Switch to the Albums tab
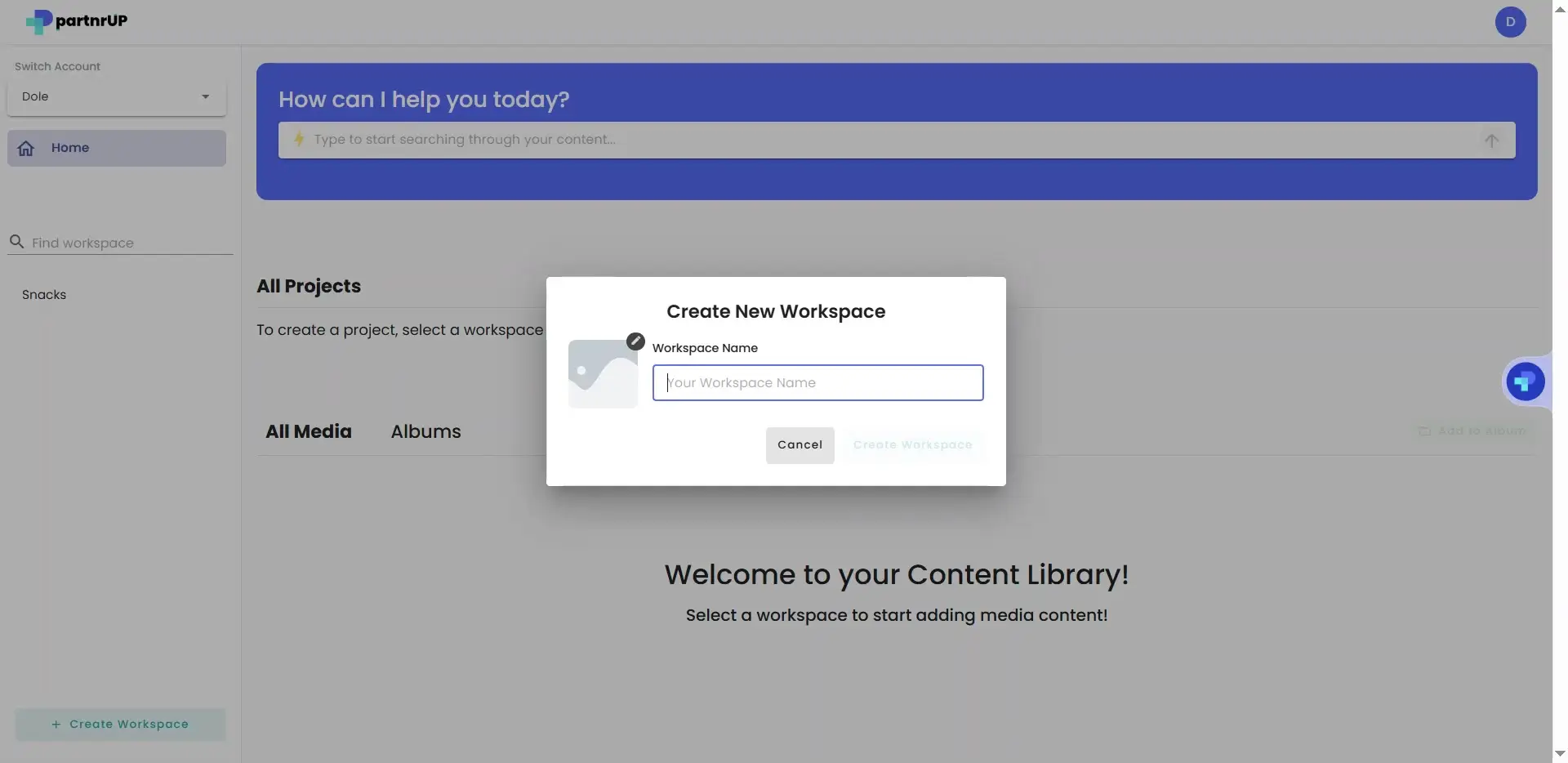Image resolution: width=1568 pixels, height=763 pixels. pos(425,431)
